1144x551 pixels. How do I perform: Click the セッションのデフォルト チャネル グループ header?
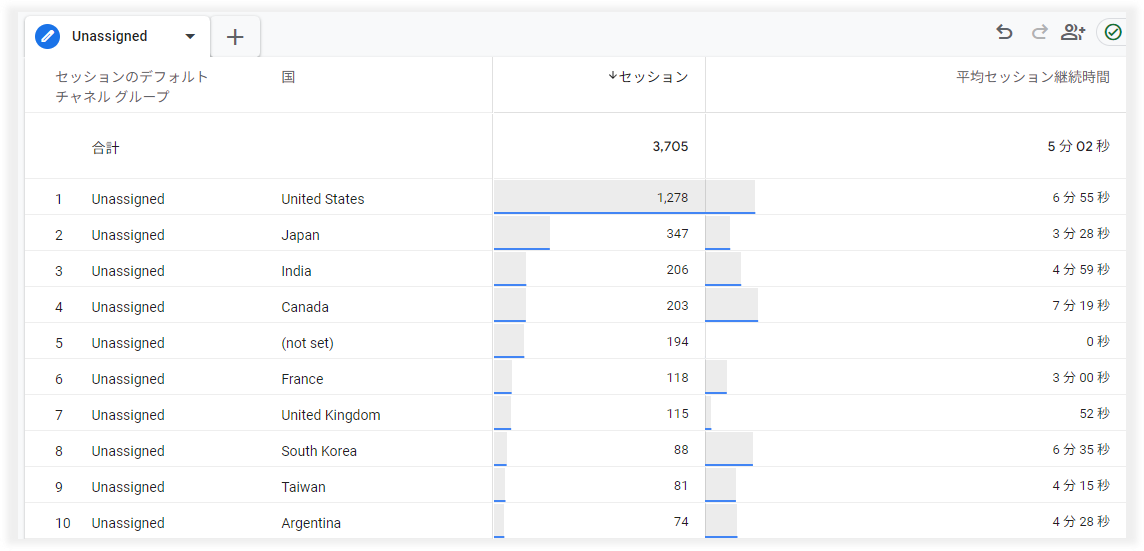132,87
